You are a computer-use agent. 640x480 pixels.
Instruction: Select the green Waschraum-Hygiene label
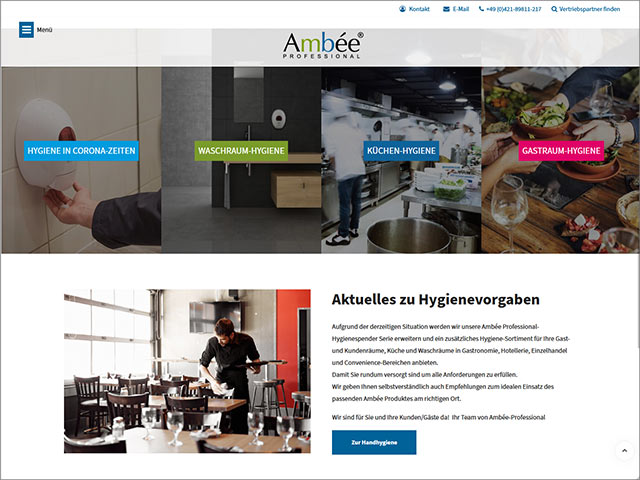[241, 151]
